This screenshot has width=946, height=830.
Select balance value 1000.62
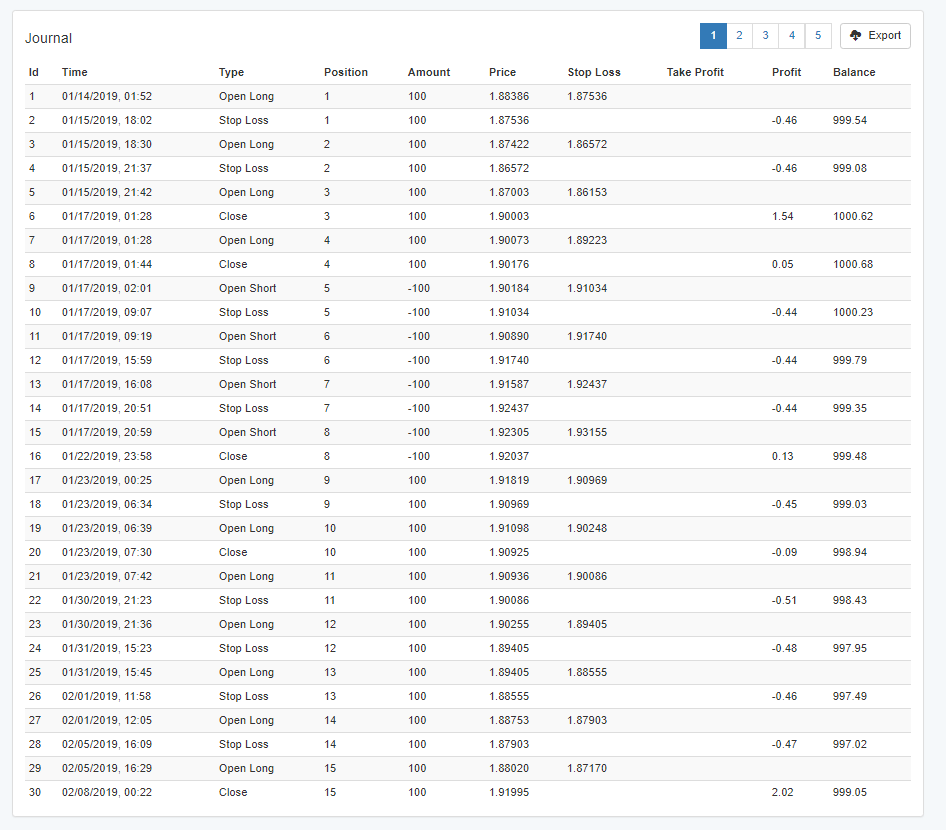click(853, 217)
